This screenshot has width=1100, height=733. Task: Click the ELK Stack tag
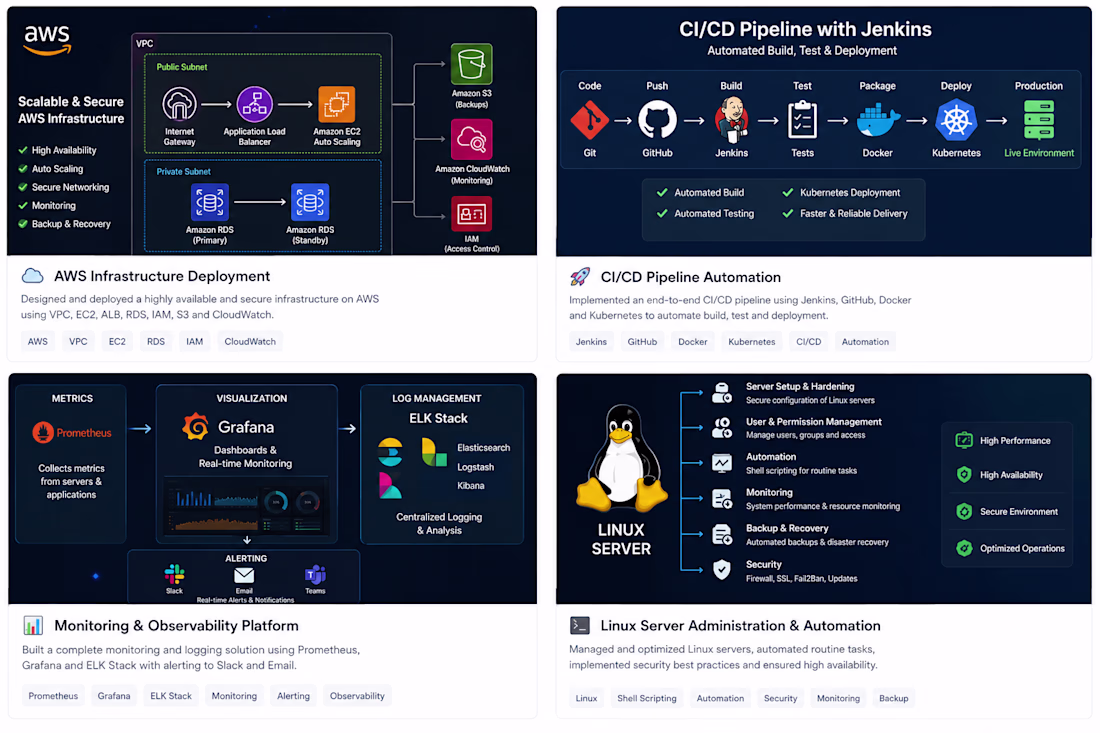tap(170, 696)
